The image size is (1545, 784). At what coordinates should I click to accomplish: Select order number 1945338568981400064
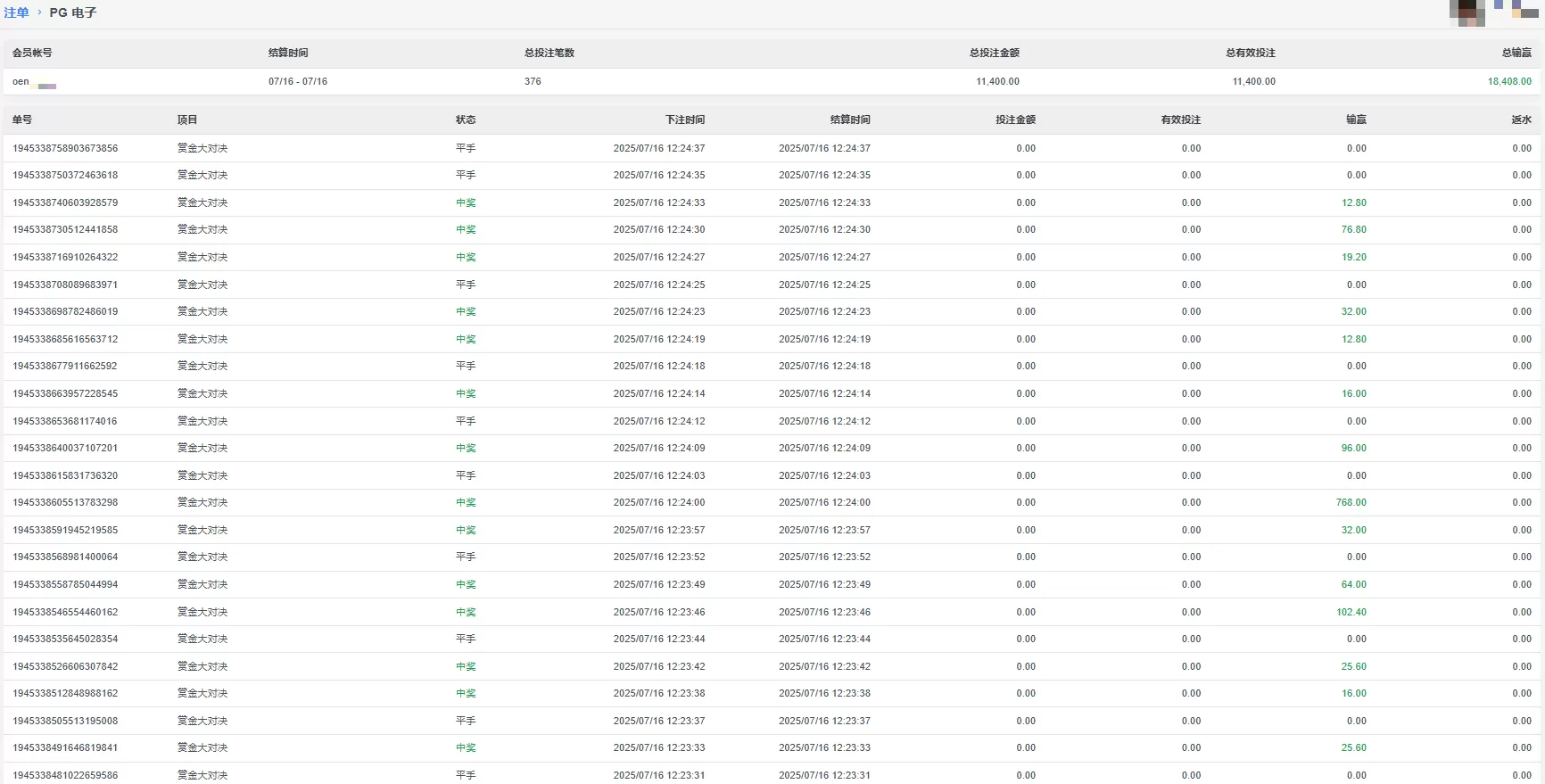click(65, 557)
